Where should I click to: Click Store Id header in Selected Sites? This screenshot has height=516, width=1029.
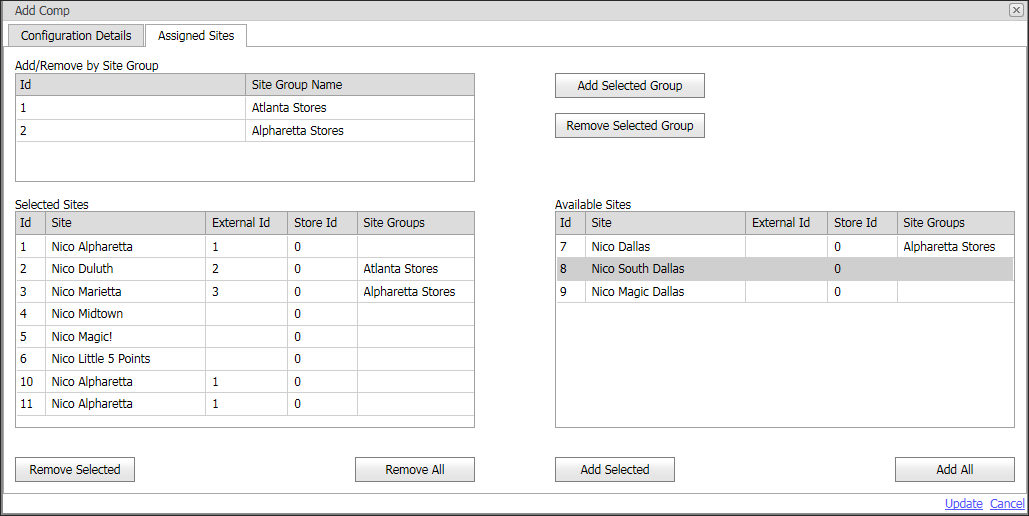click(x=322, y=223)
